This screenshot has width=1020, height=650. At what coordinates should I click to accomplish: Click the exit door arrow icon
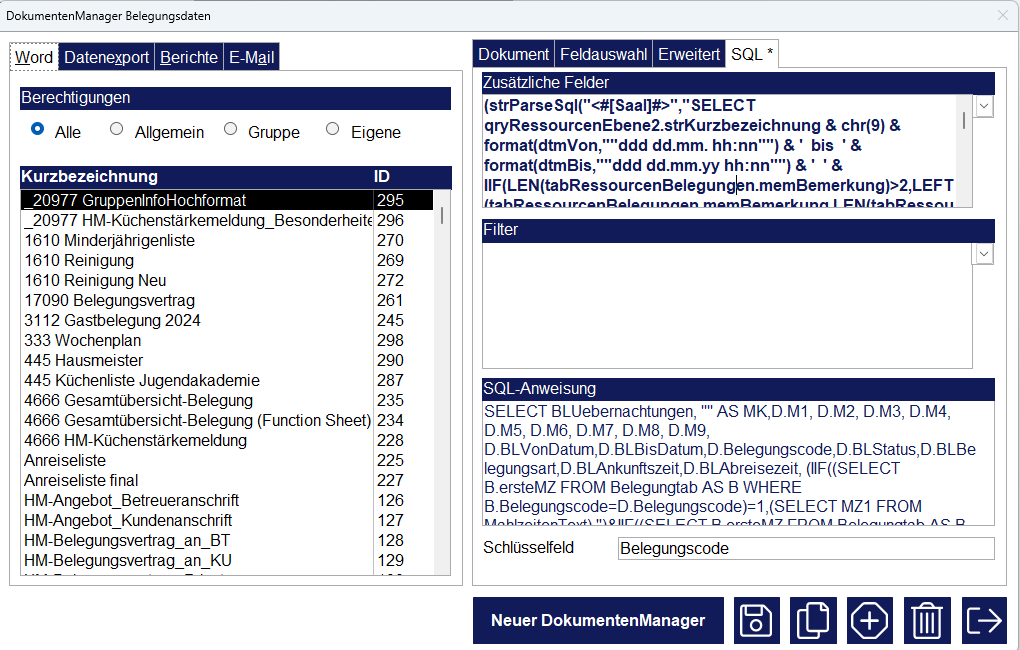tap(984, 620)
